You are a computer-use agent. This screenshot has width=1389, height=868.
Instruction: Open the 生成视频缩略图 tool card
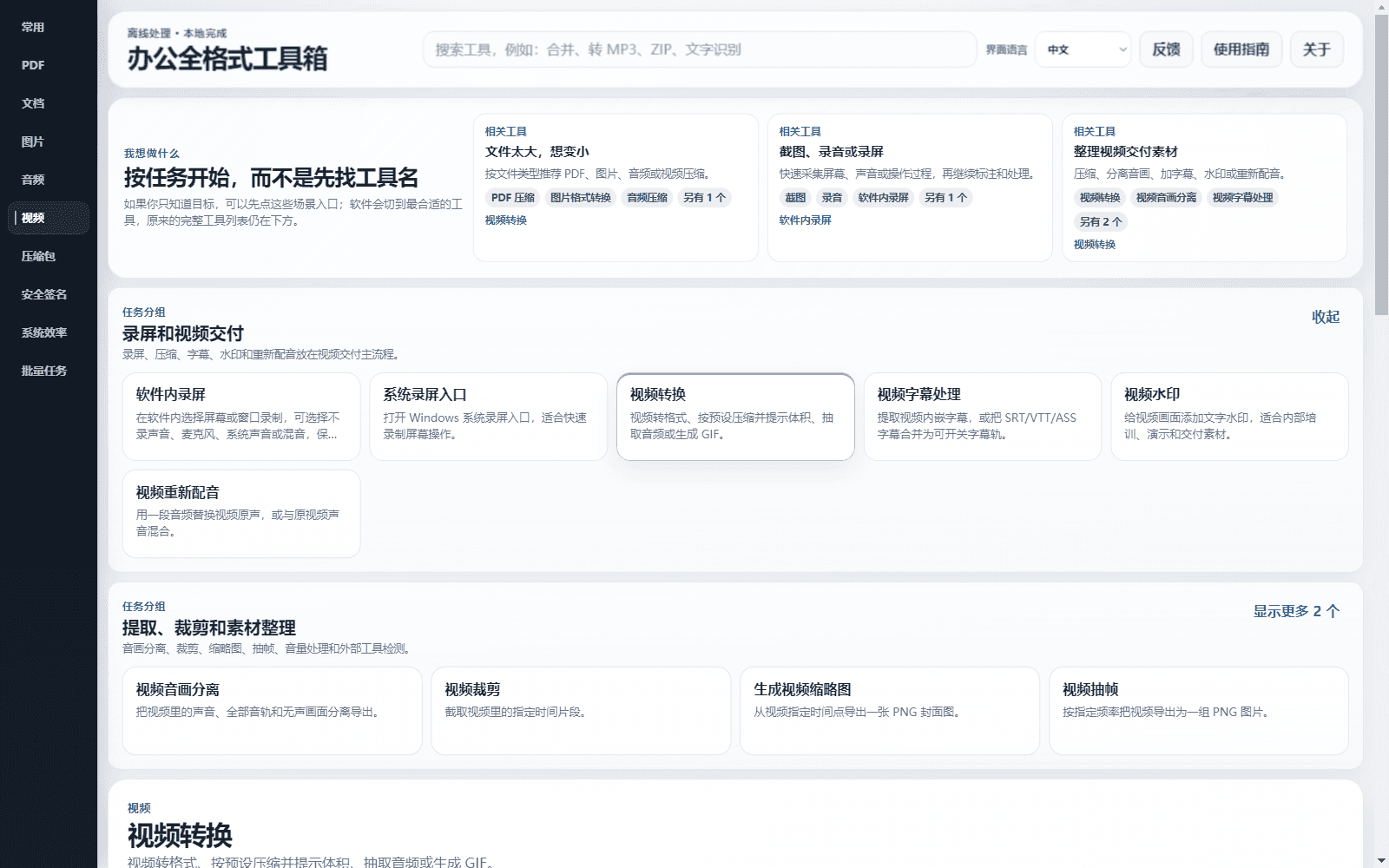pyautogui.click(x=890, y=711)
